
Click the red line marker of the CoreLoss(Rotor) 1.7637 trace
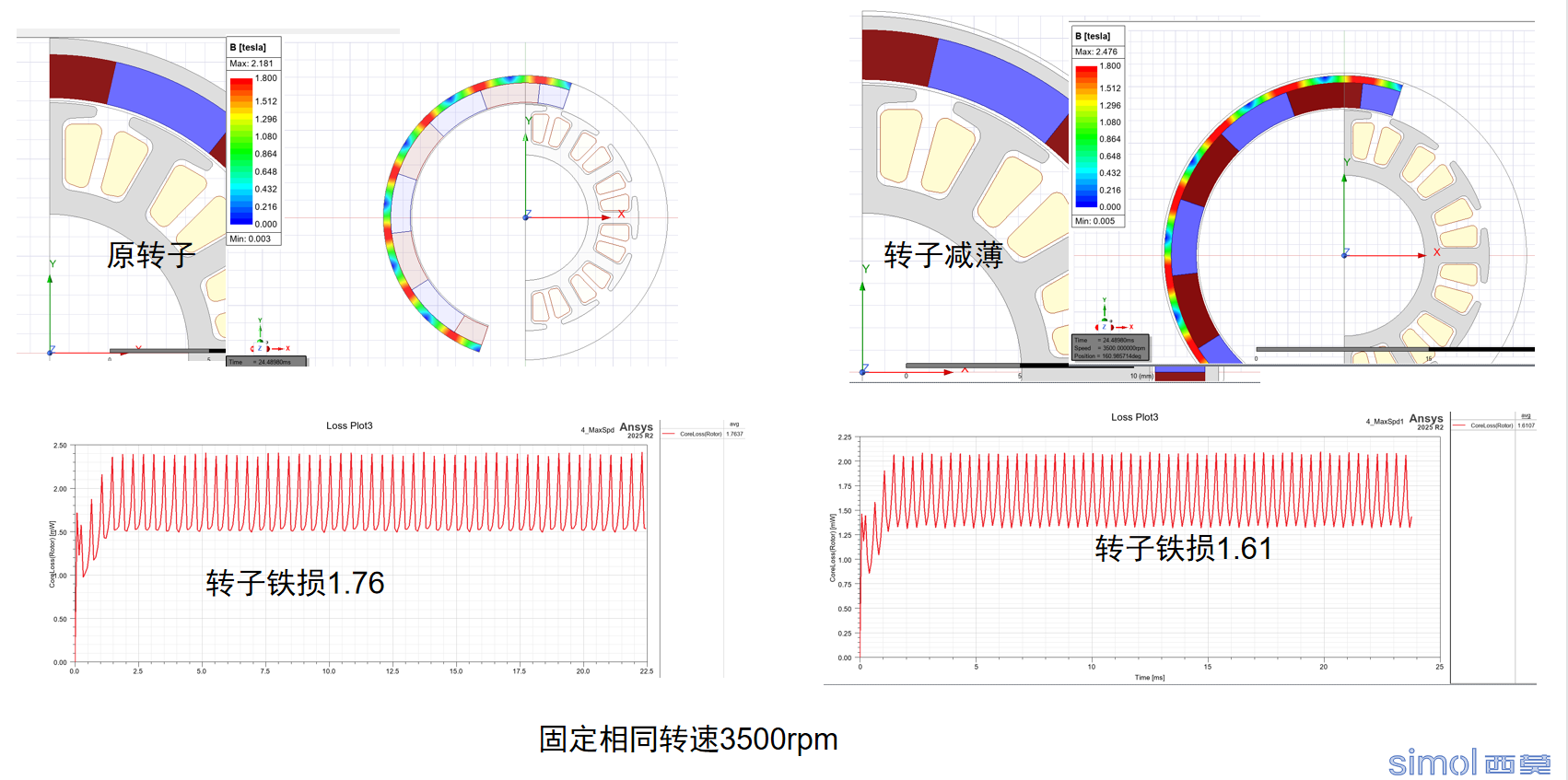(x=669, y=434)
